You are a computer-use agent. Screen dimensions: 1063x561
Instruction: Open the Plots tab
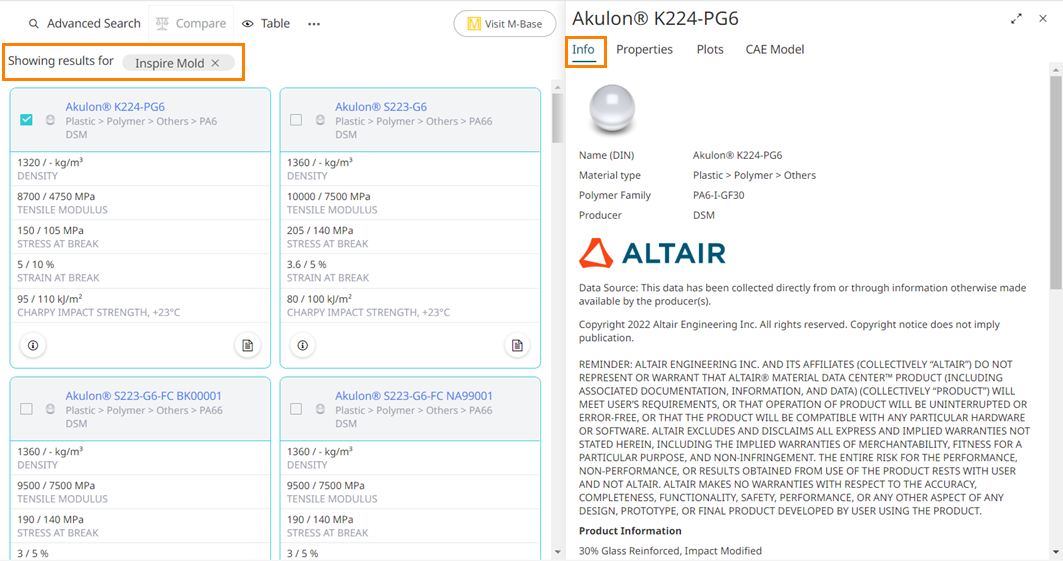[x=710, y=49]
